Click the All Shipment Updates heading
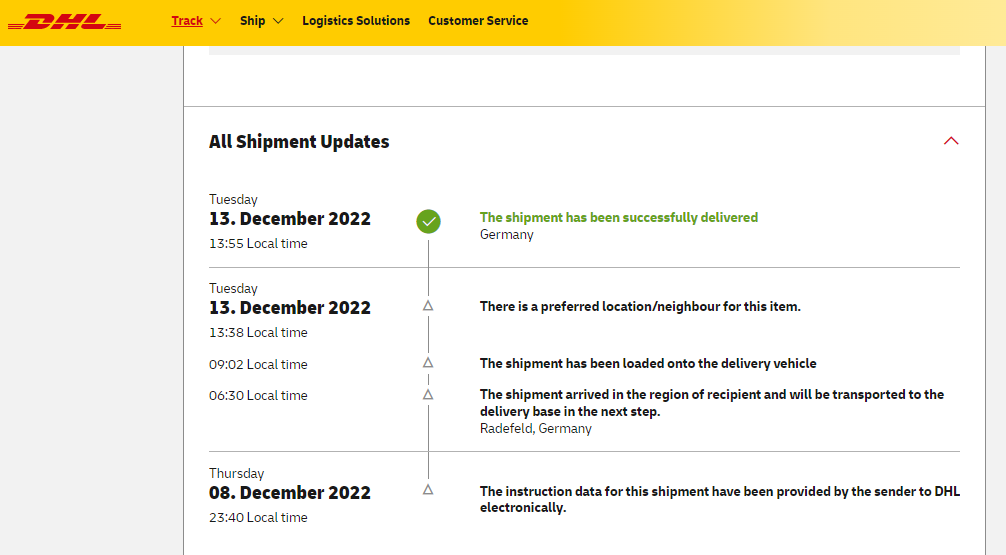This screenshot has height=555, width=1006. click(299, 142)
